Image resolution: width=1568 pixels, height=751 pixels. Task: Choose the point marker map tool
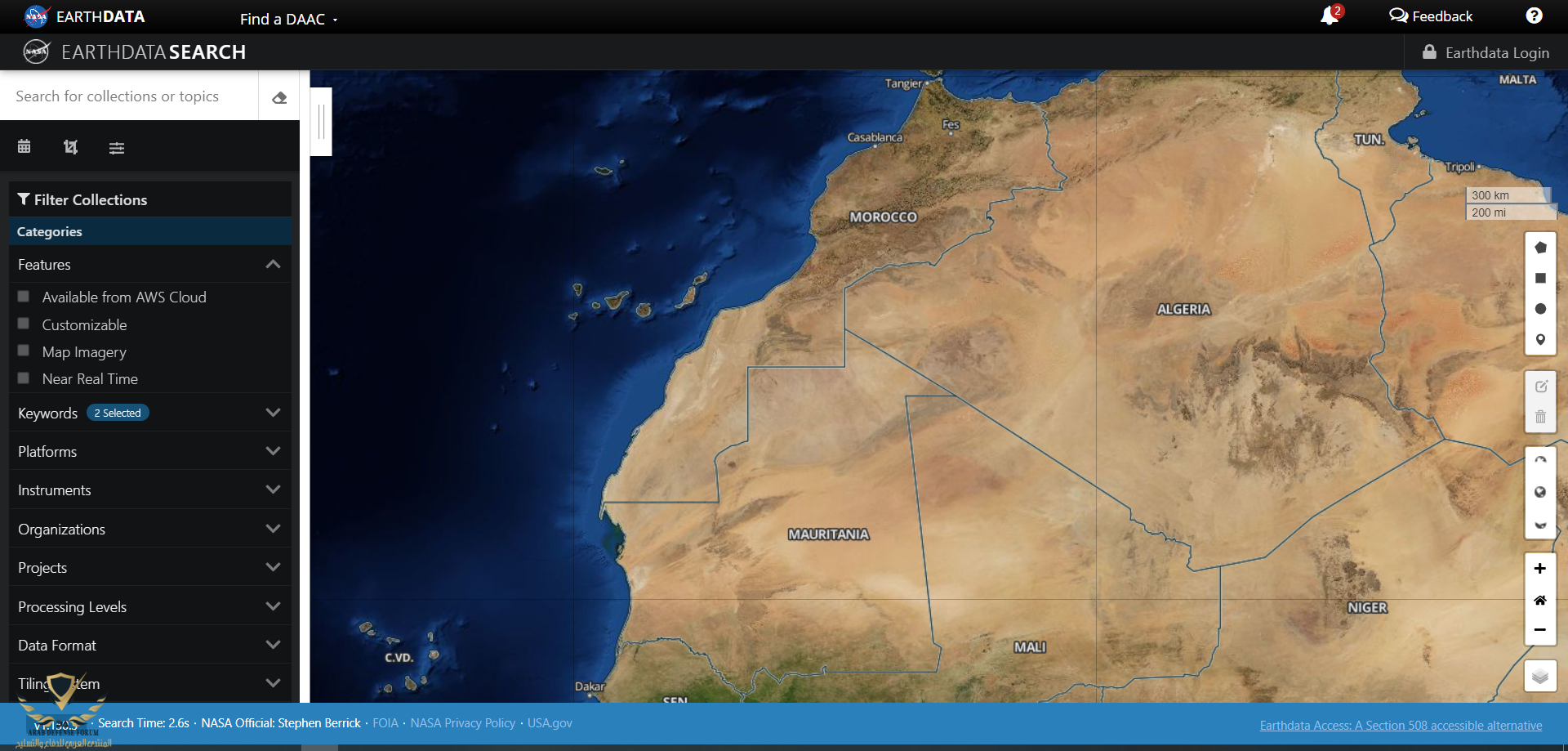tap(1540, 340)
